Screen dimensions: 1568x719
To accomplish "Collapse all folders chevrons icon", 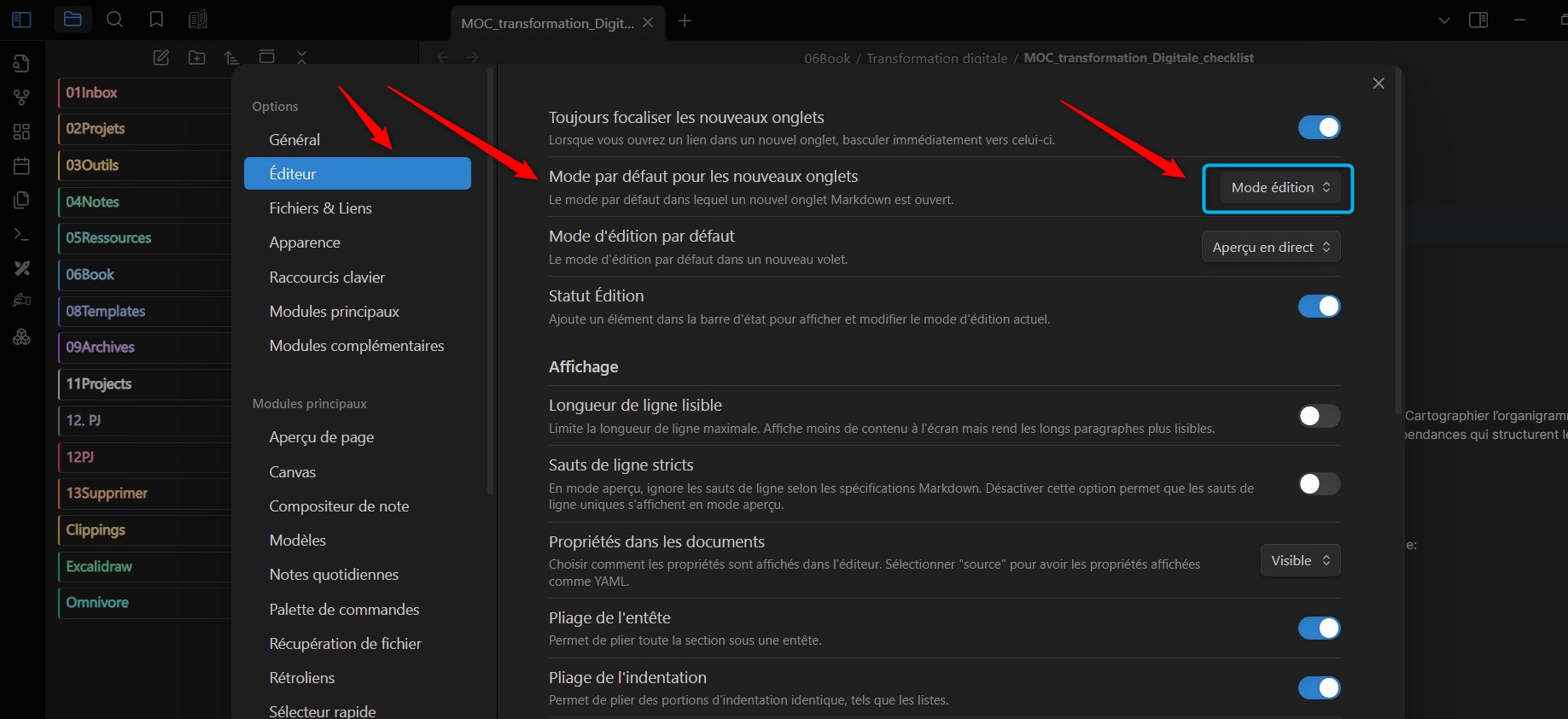I will (302, 57).
